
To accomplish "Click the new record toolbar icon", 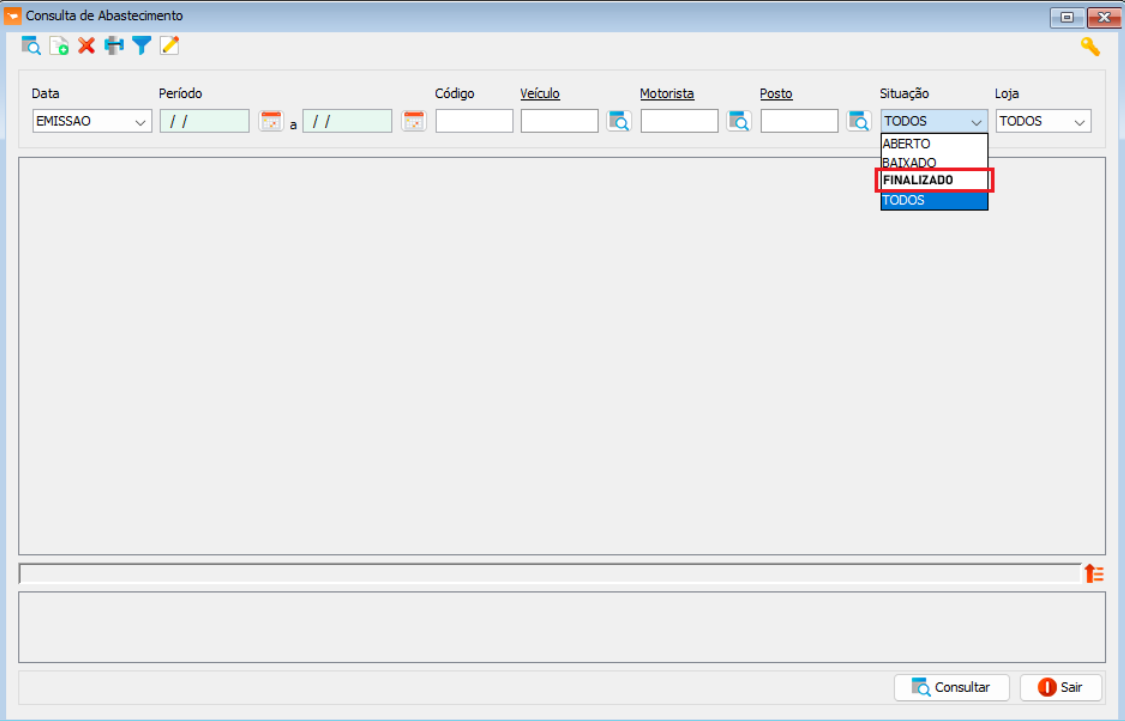I will 59,46.
